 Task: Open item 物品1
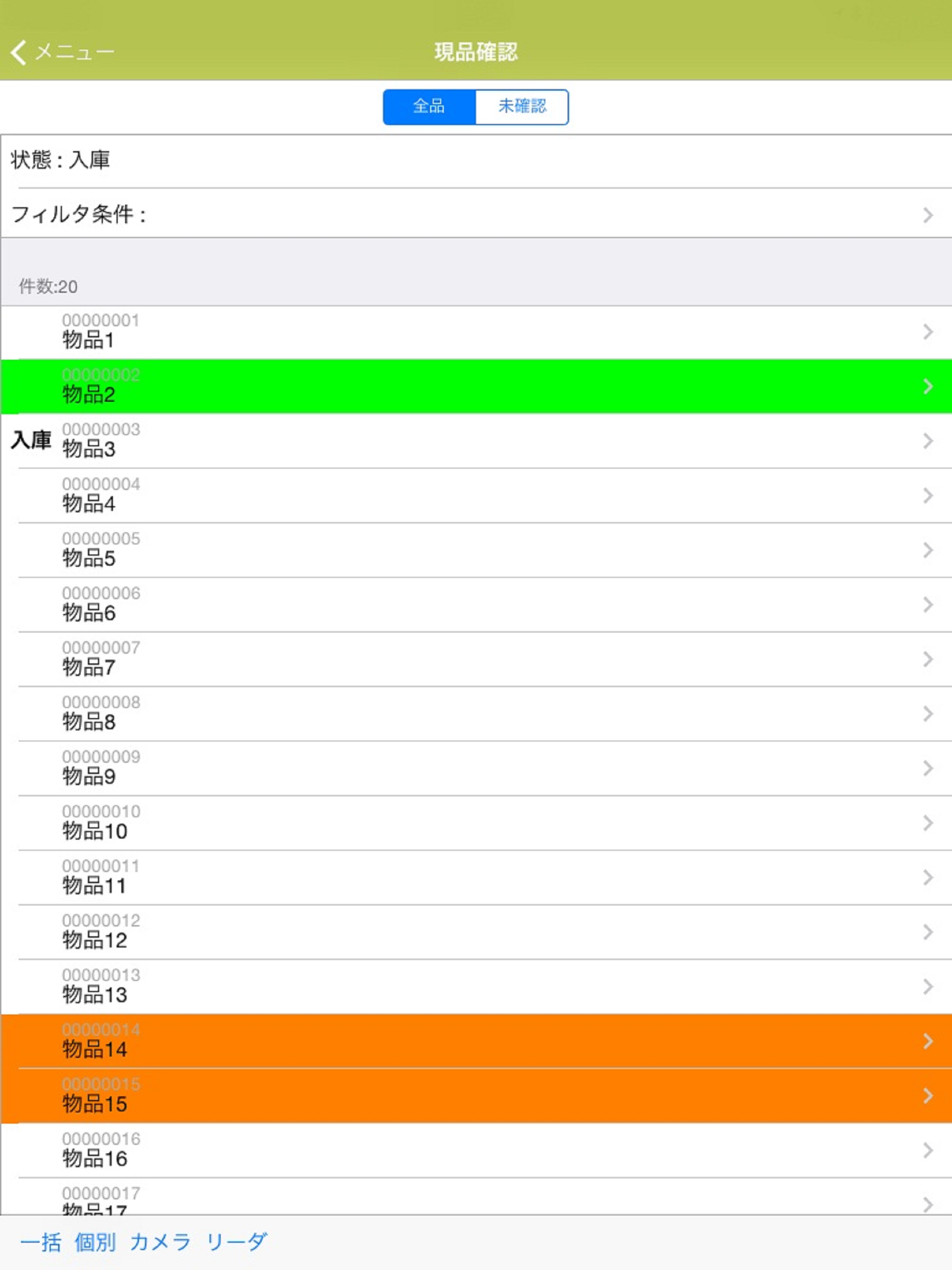[476, 332]
